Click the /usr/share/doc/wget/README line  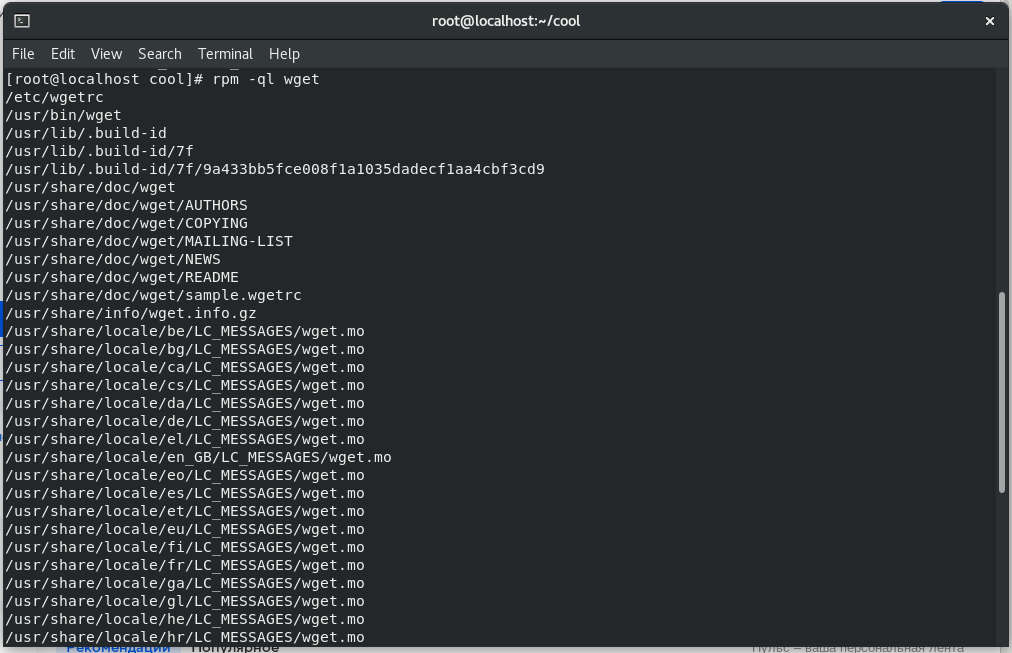[x=122, y=278]
